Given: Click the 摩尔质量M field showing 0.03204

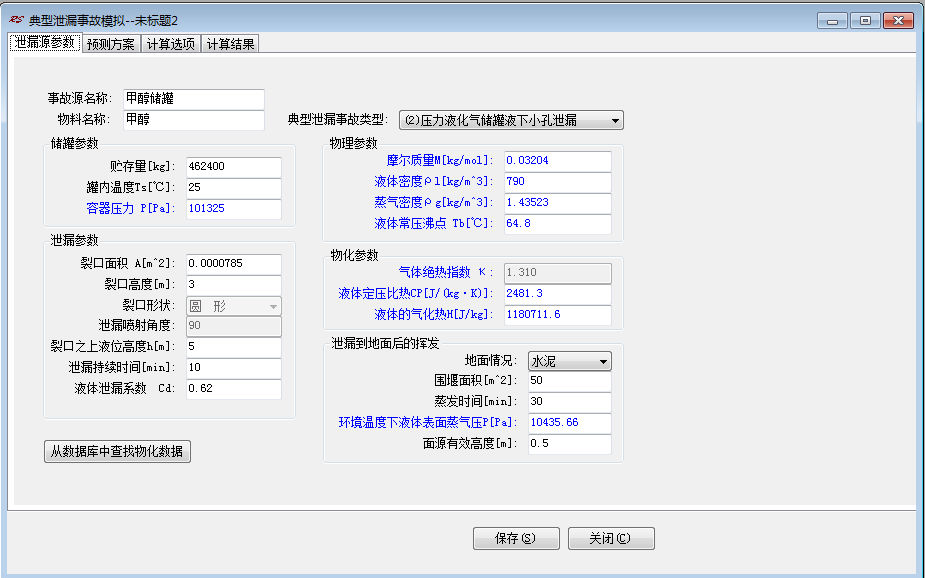Looking at the screenshot, I should (557, 160).
